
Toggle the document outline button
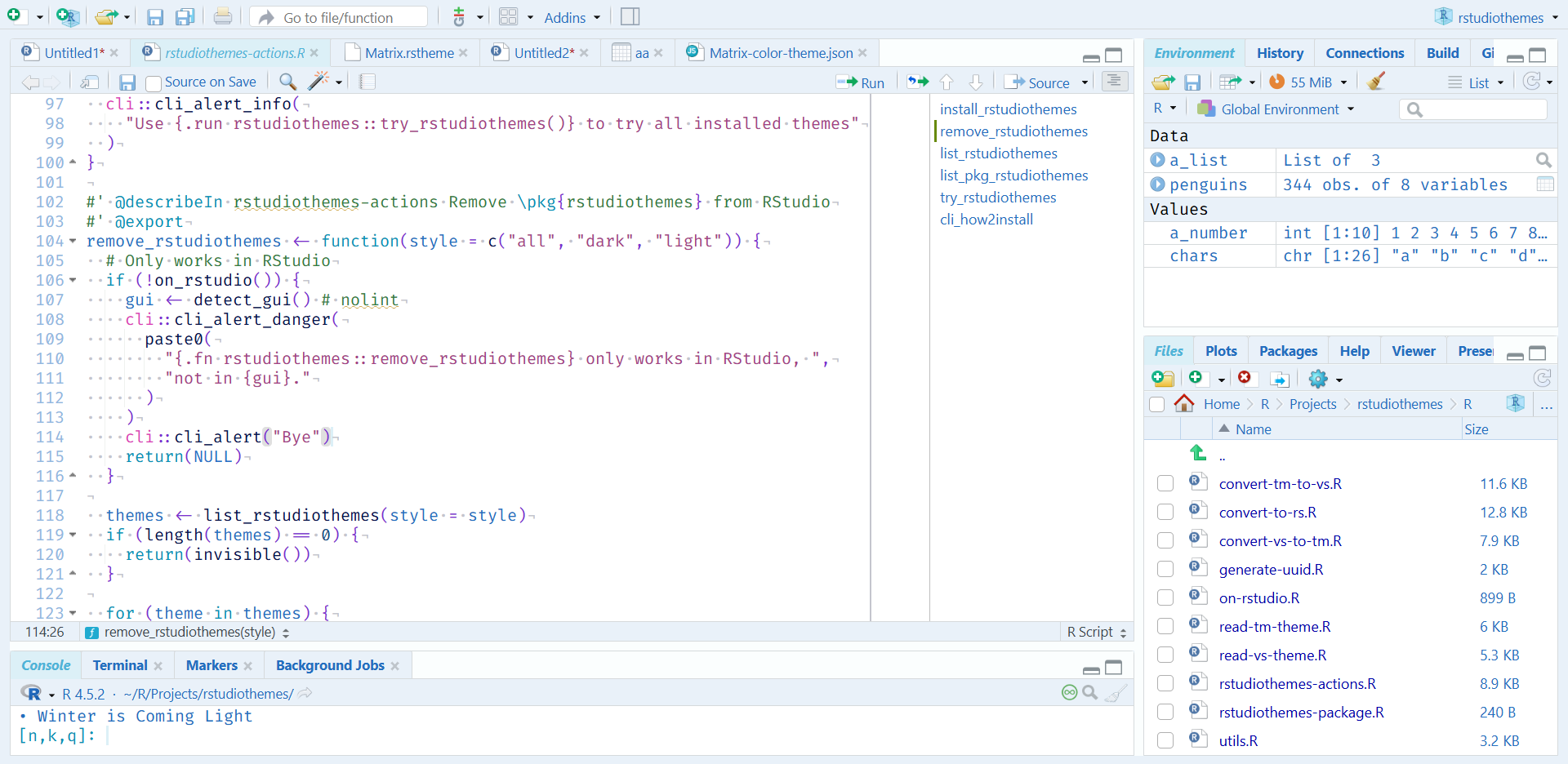[x=1114, y=81]
